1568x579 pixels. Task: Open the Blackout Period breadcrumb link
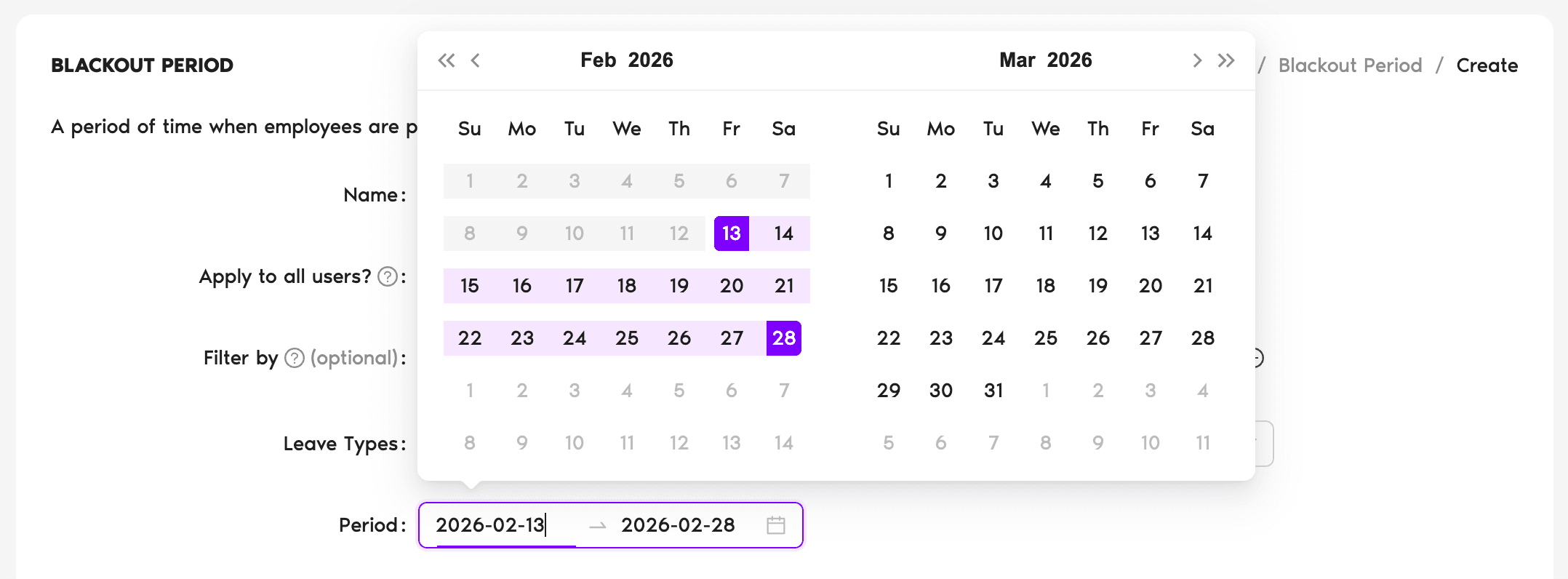point(1351,65)
